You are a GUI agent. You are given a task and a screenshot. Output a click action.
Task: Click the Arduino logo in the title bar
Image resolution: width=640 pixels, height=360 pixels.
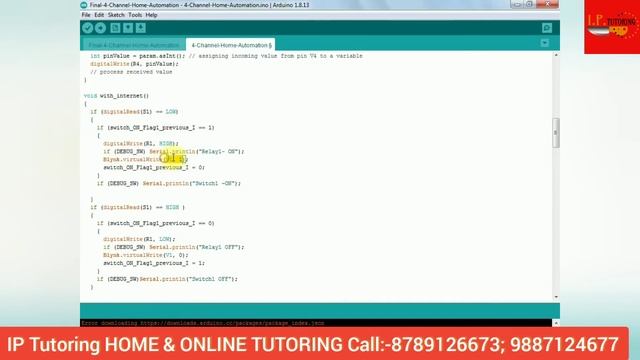click(84, 5)
